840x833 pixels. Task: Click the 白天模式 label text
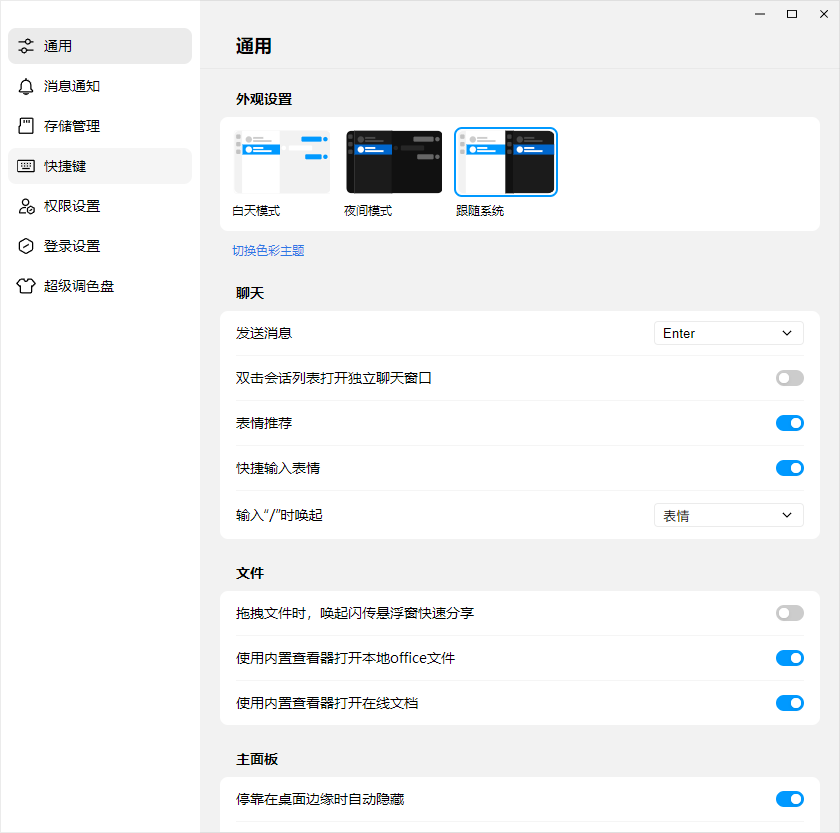[256, 211]
